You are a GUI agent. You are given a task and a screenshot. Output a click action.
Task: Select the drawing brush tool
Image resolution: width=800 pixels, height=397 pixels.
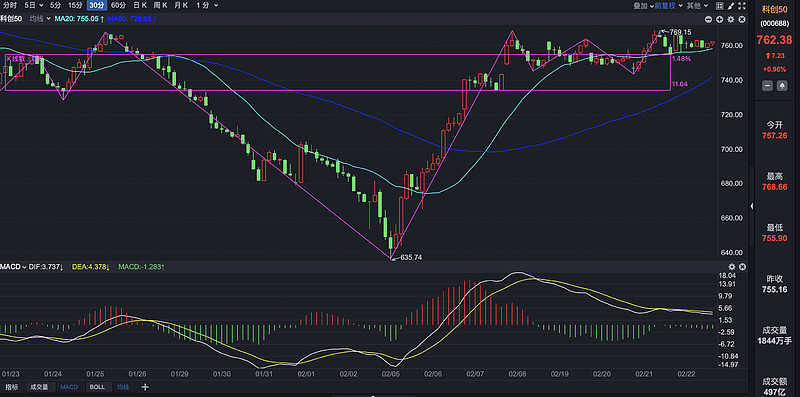coord(731,6)
